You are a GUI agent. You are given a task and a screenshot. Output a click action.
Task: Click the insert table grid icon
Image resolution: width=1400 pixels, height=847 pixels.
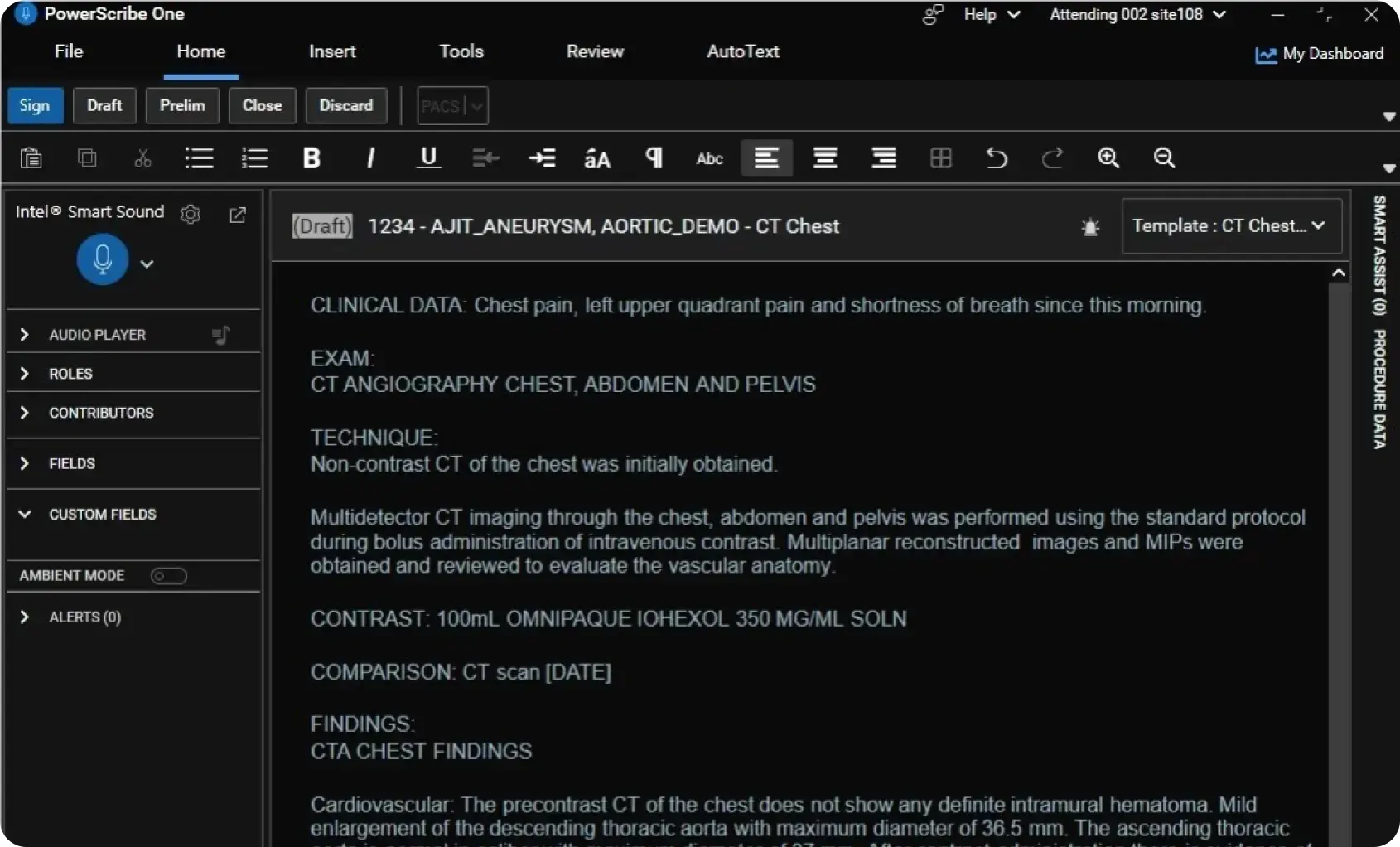point(941,157)
